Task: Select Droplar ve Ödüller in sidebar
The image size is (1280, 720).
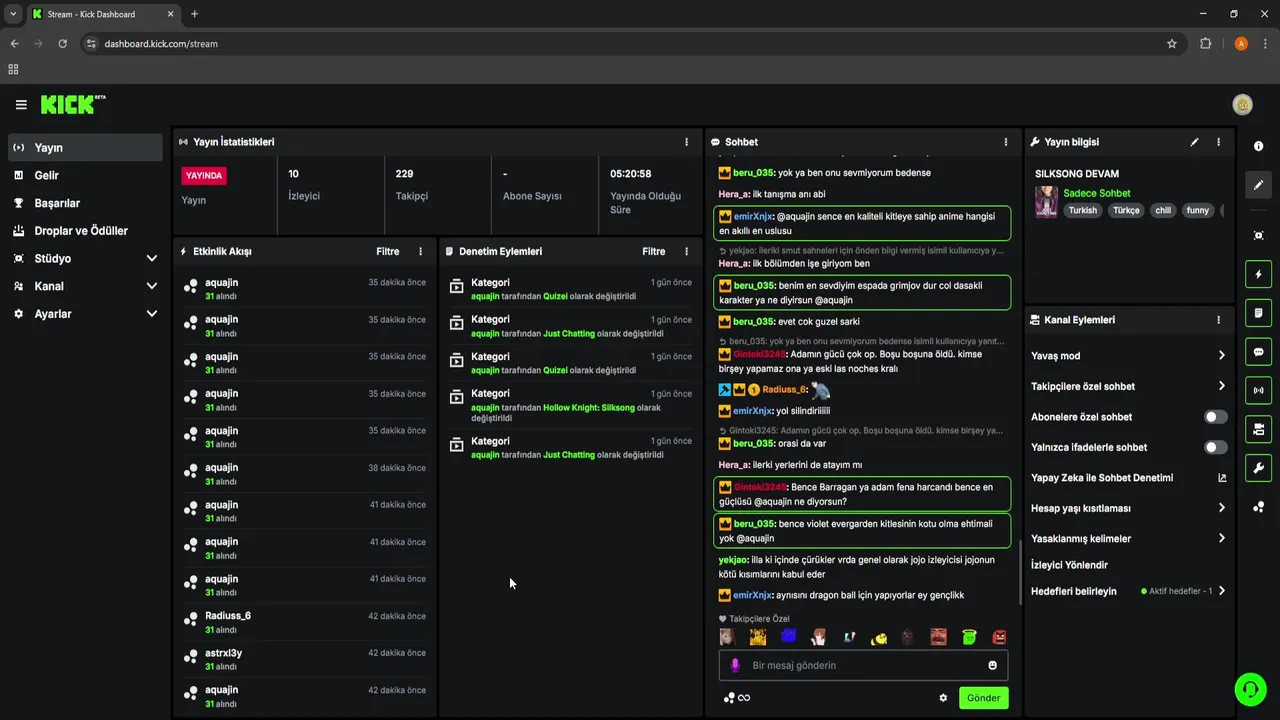Action: click(x=84, y=231)
